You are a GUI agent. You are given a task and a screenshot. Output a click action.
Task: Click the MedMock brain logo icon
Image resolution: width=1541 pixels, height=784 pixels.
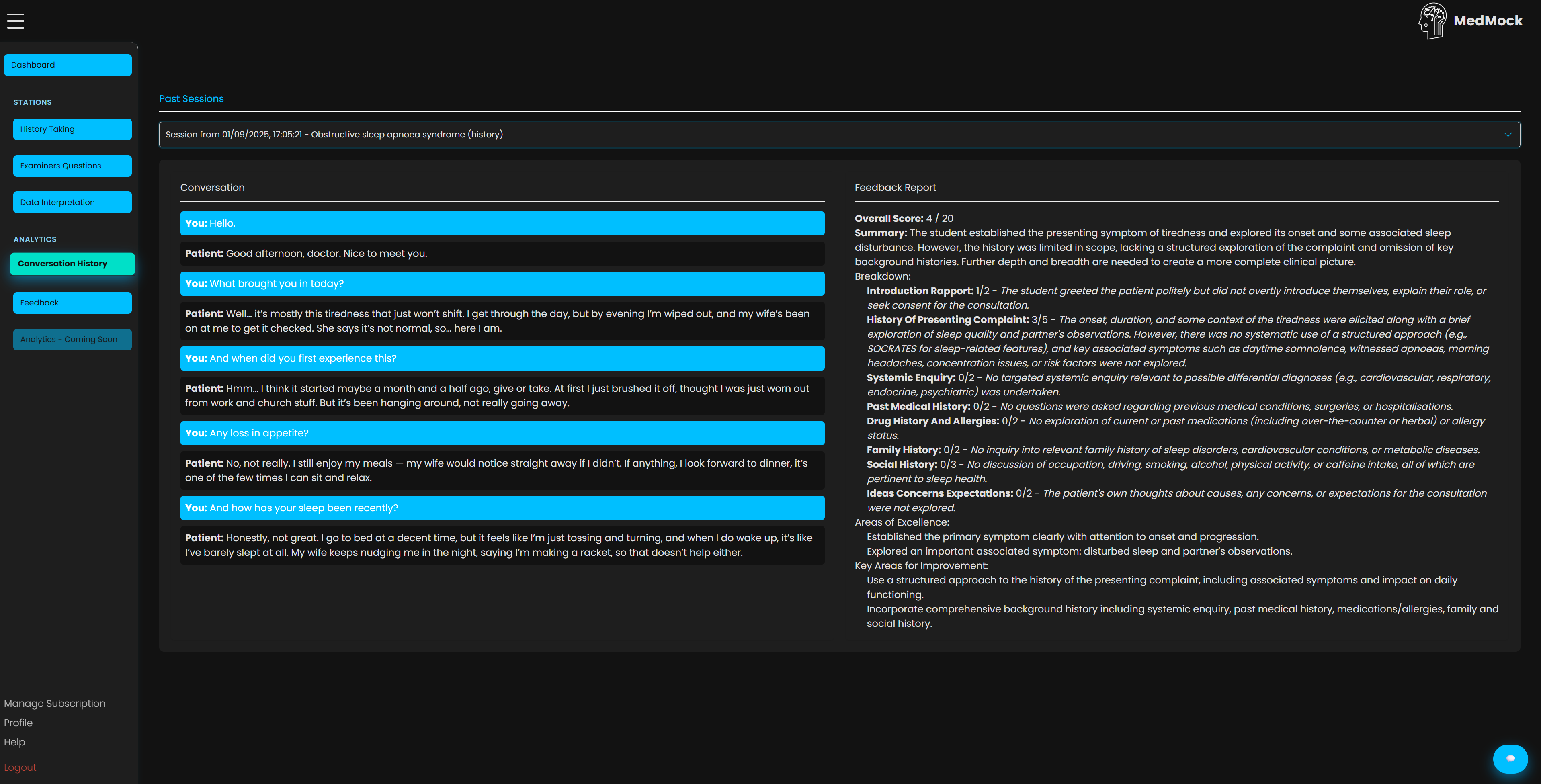1432,21
